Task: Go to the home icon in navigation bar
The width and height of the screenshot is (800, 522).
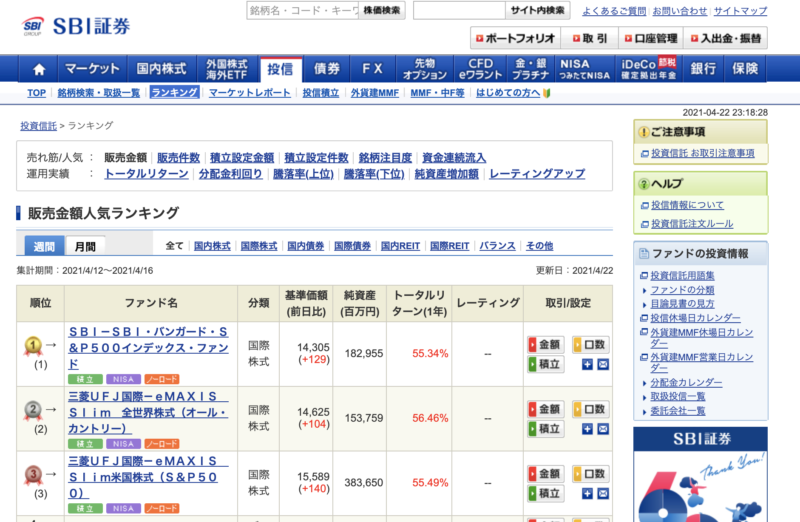Action: 39,69
